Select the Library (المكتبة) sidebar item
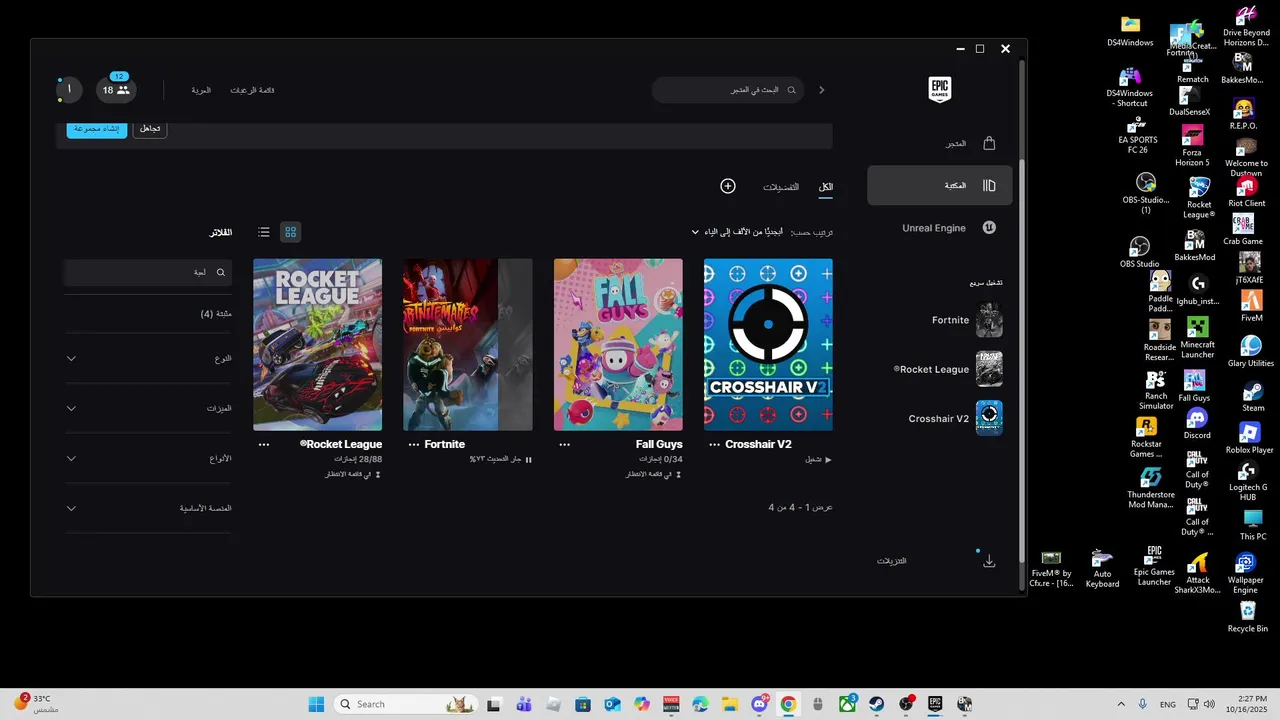The height and width of the screenshot is (720, 1280). (x=940, y=186)
